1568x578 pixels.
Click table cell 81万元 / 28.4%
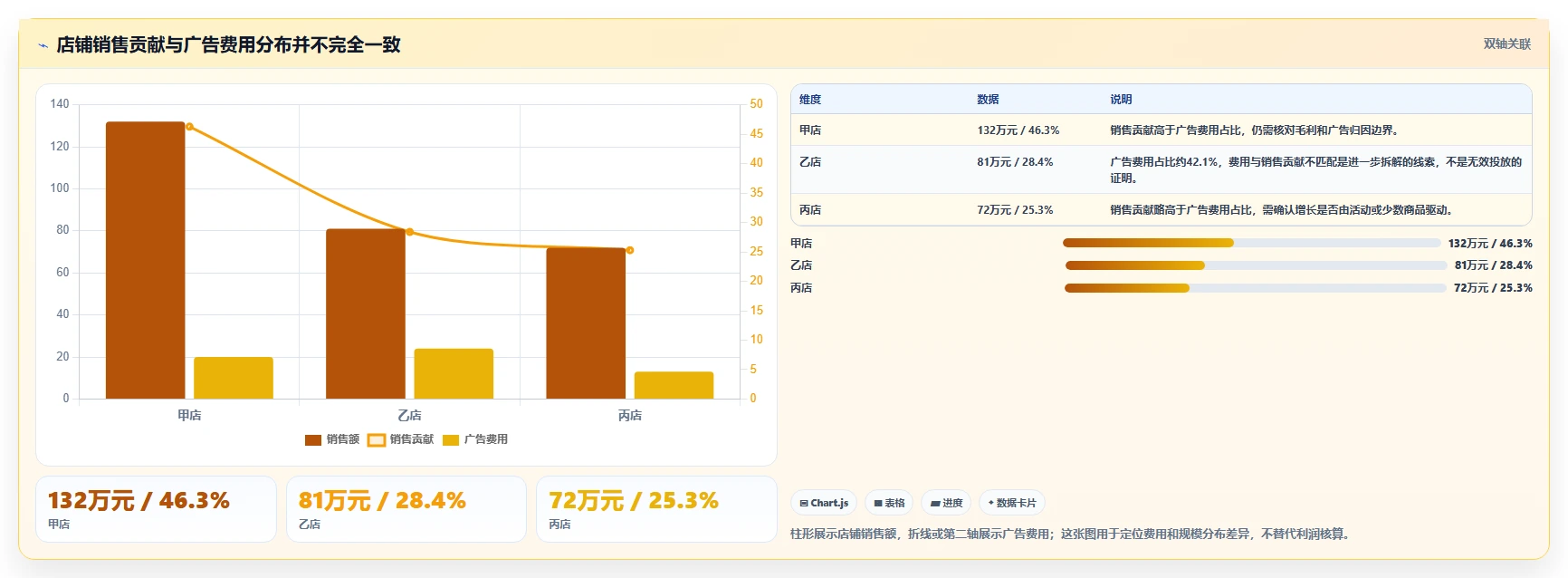tap(1015, 162)
